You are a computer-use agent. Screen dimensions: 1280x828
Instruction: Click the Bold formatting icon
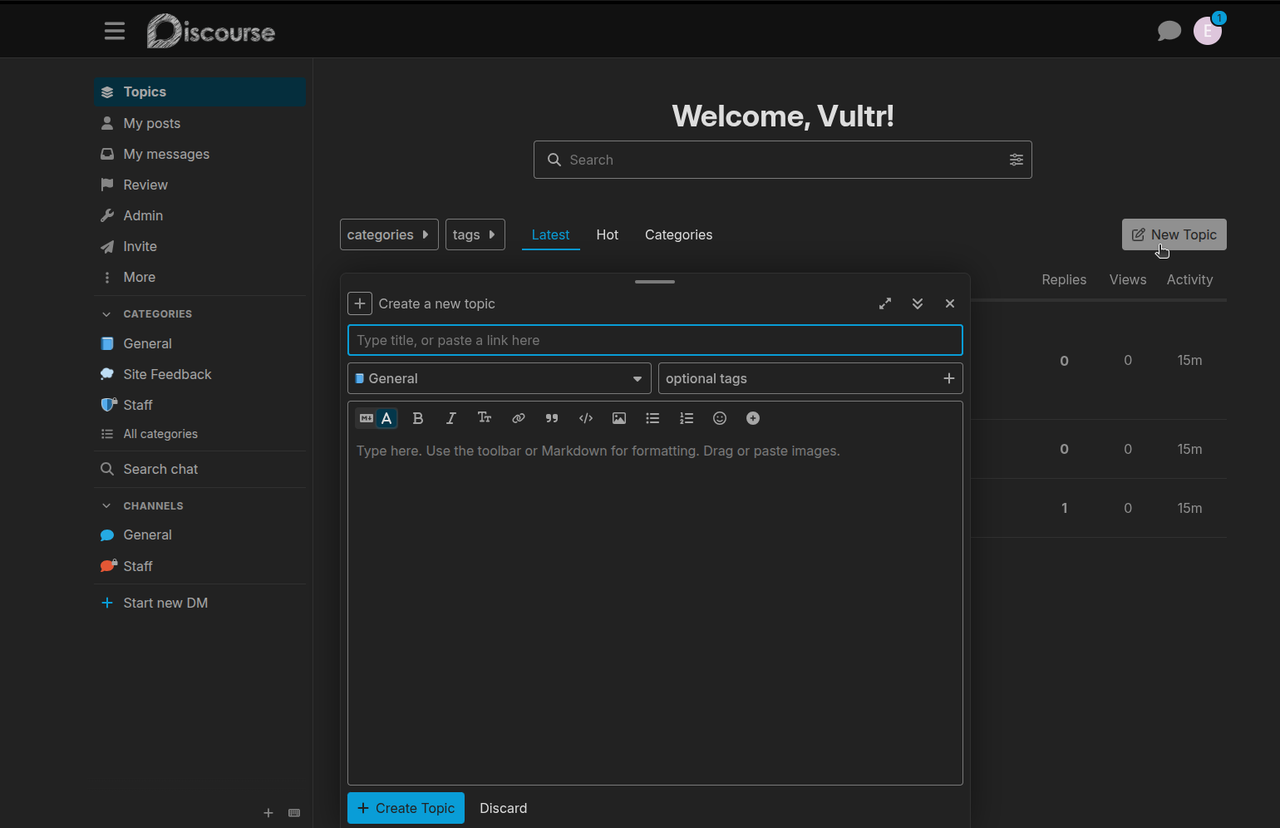click(x=418, y=418)
